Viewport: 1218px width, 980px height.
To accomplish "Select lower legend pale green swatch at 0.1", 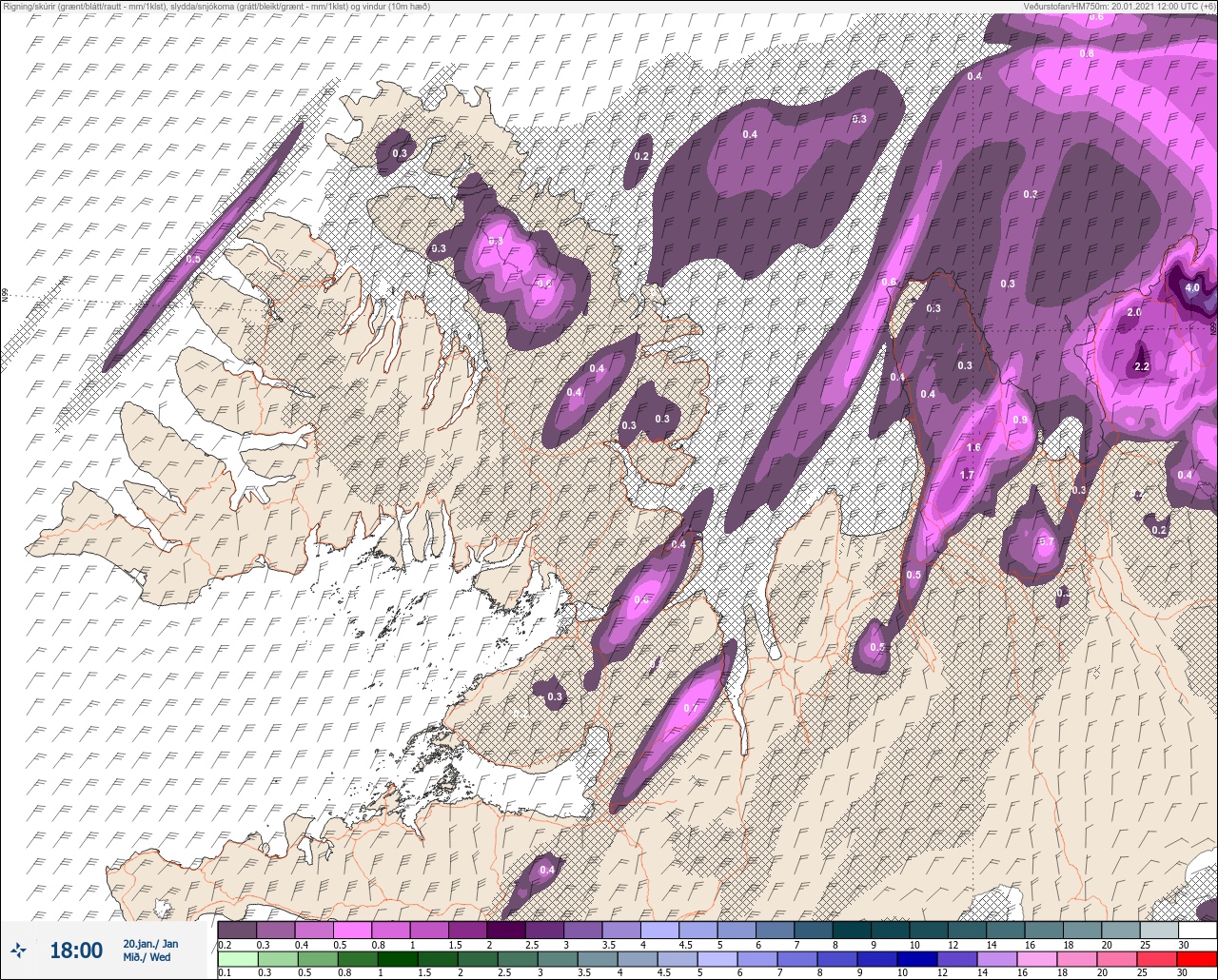I will point(237,959).
